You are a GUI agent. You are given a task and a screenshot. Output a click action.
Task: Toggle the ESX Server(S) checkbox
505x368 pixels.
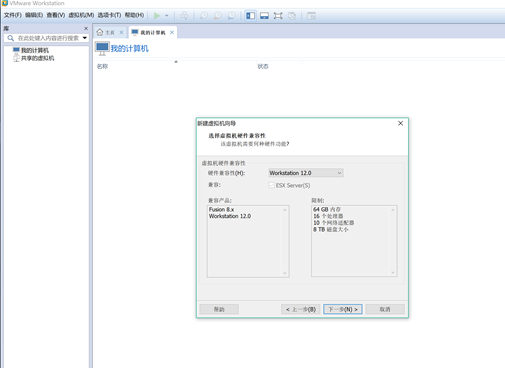(271, 185)
